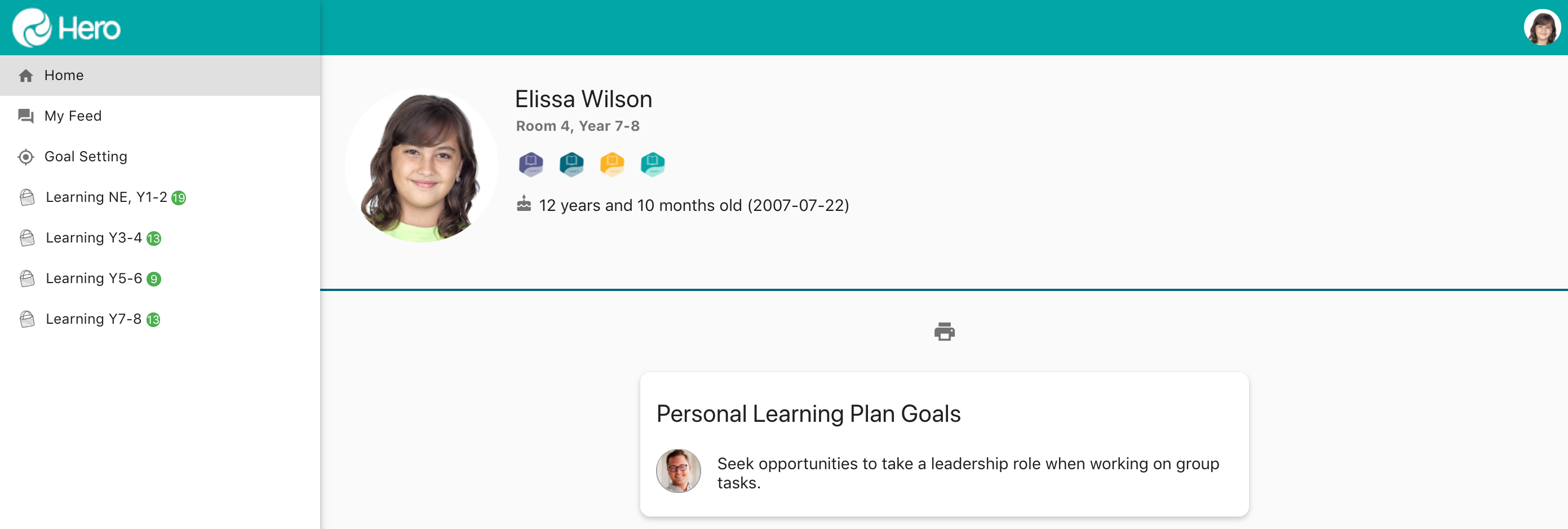Click the green 19 badge
Image resolution: width=1568 pixels, height=529 pixels.
pyautogui.click(x=178, y=198)
